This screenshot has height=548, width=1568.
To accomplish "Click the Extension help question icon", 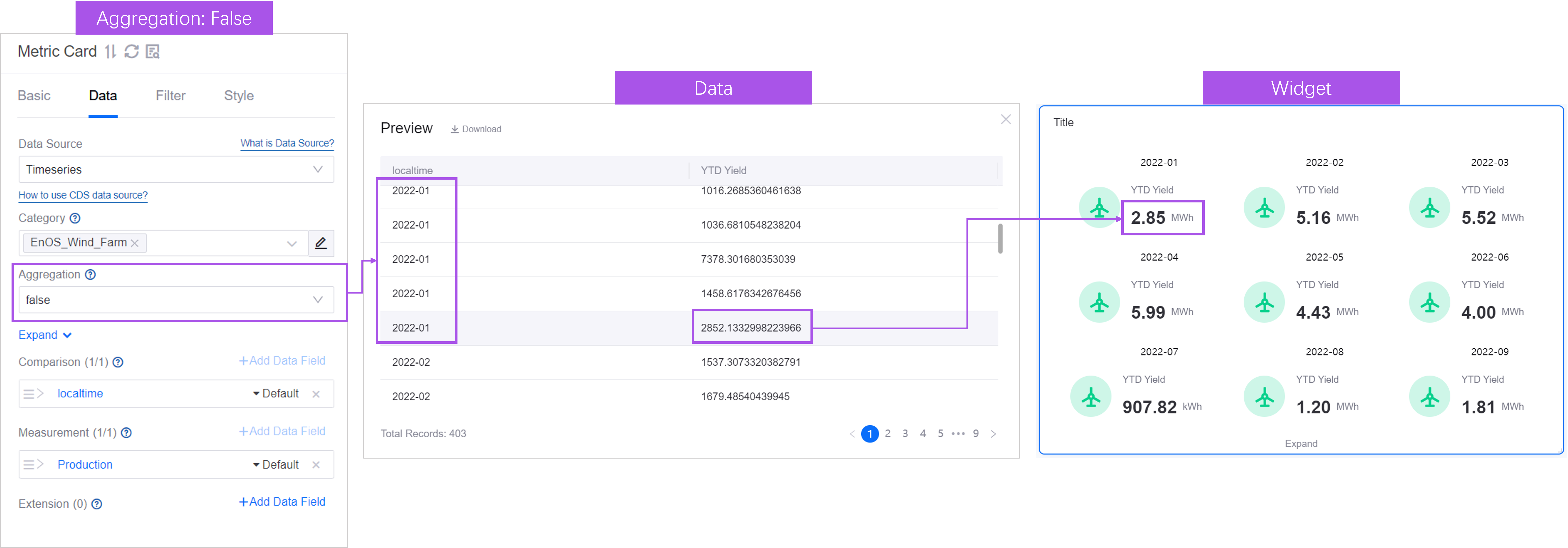I will (97, 504).
